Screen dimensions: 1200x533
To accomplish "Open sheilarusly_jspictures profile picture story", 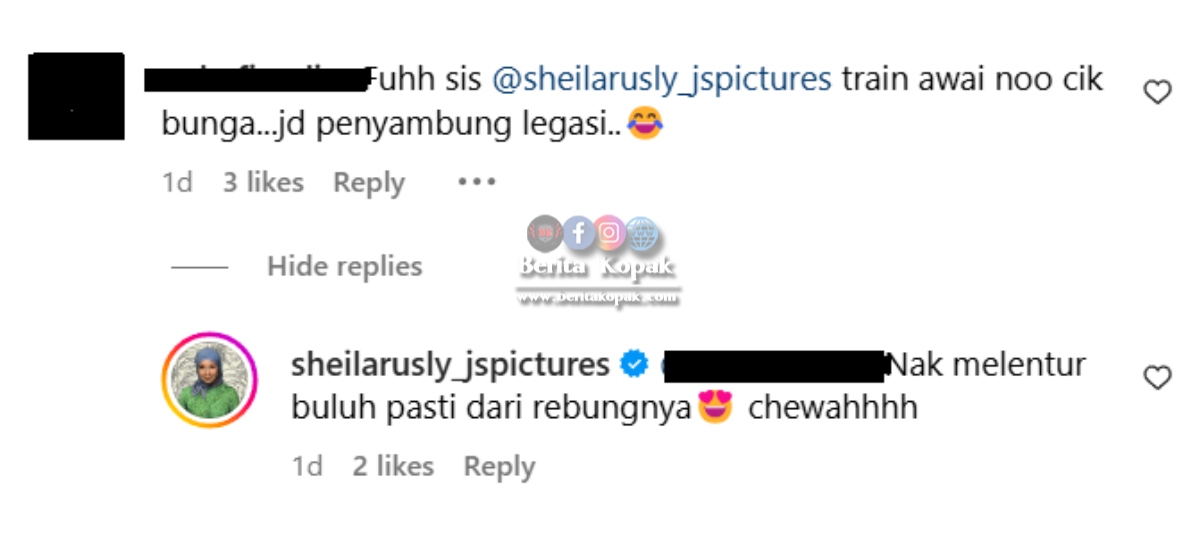I will pyautogui.click(x=209, y=380).
